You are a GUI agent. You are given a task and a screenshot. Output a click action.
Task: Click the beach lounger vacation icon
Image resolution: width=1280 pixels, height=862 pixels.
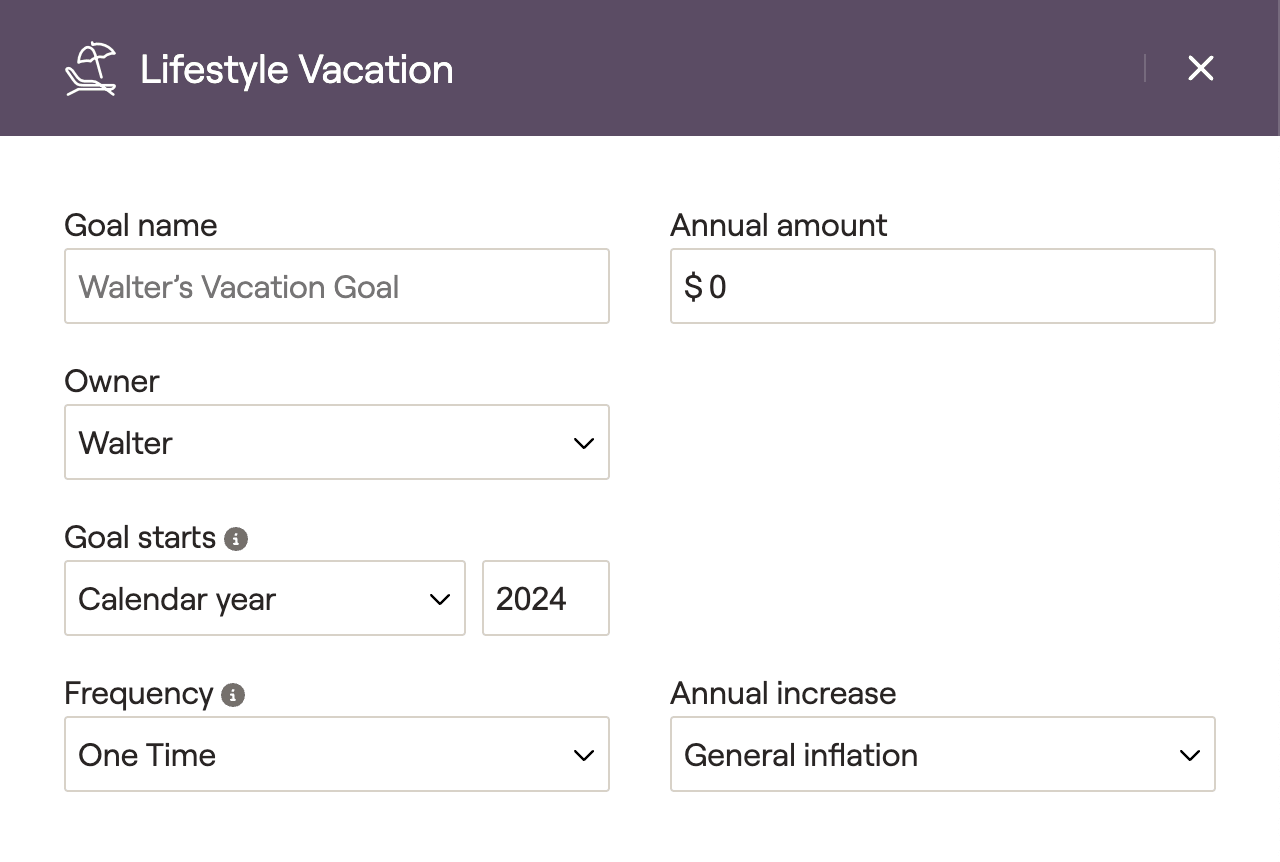pos(90,69)
